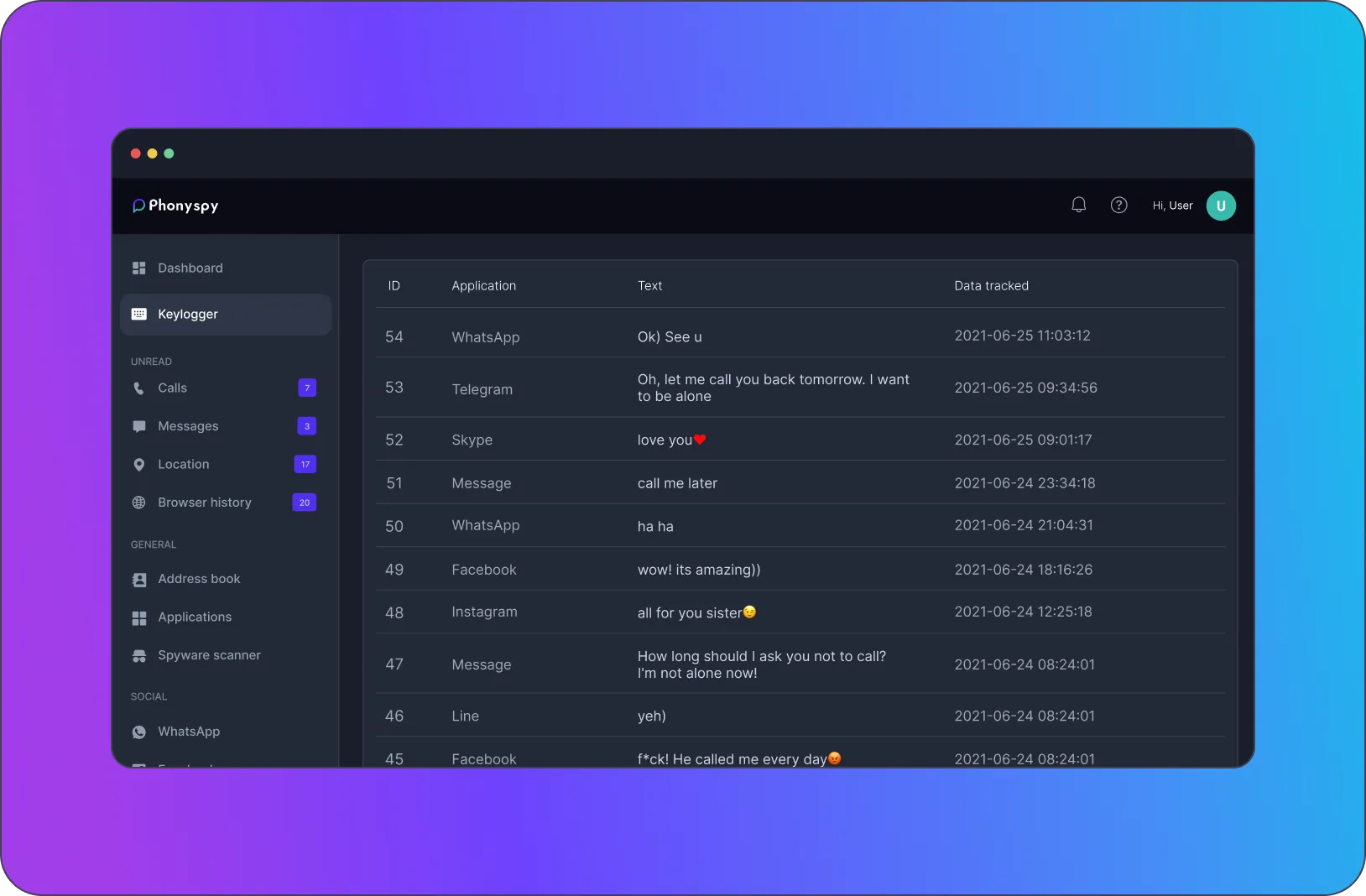Select the Spyware scanner icon
This screenshot has width=1366, height=896.
point(138,655)
